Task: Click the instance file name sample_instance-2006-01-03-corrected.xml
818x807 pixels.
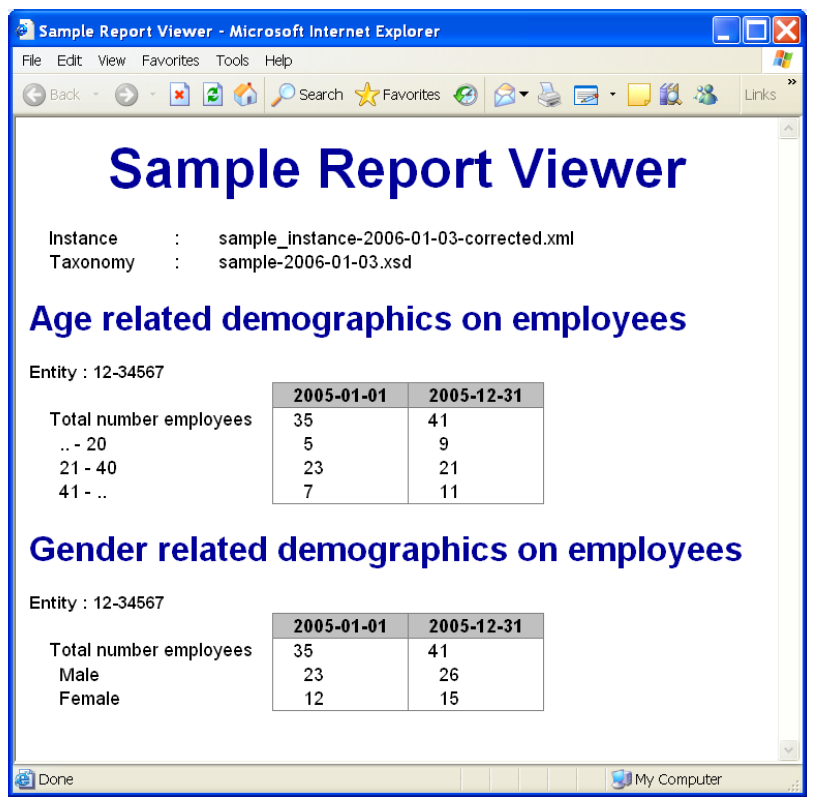Action: [396, 238]
